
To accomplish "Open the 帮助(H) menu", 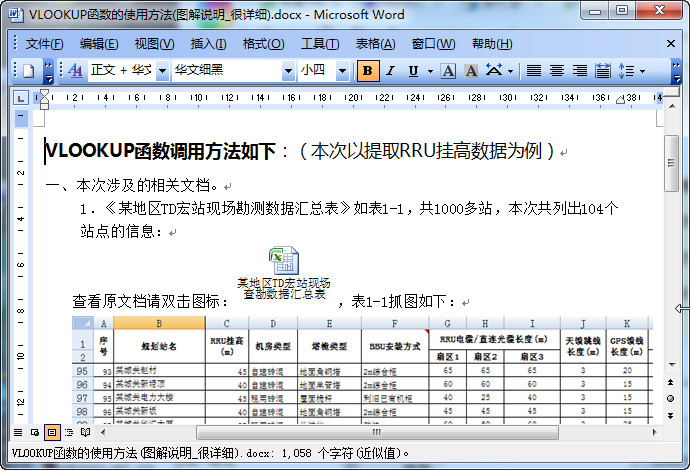I will pos(492,44).
